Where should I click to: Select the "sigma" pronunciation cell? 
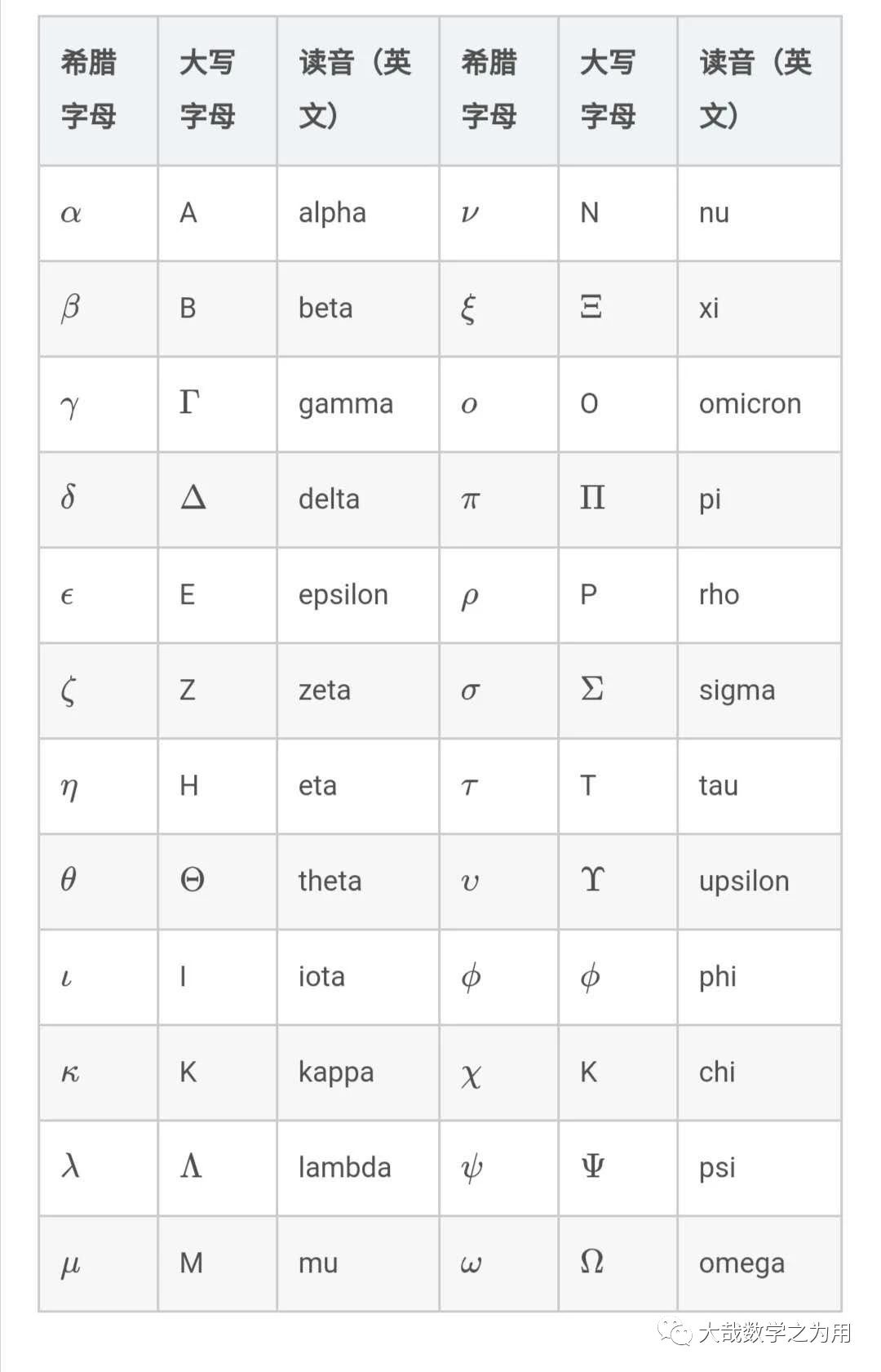[x=737, y=690]
